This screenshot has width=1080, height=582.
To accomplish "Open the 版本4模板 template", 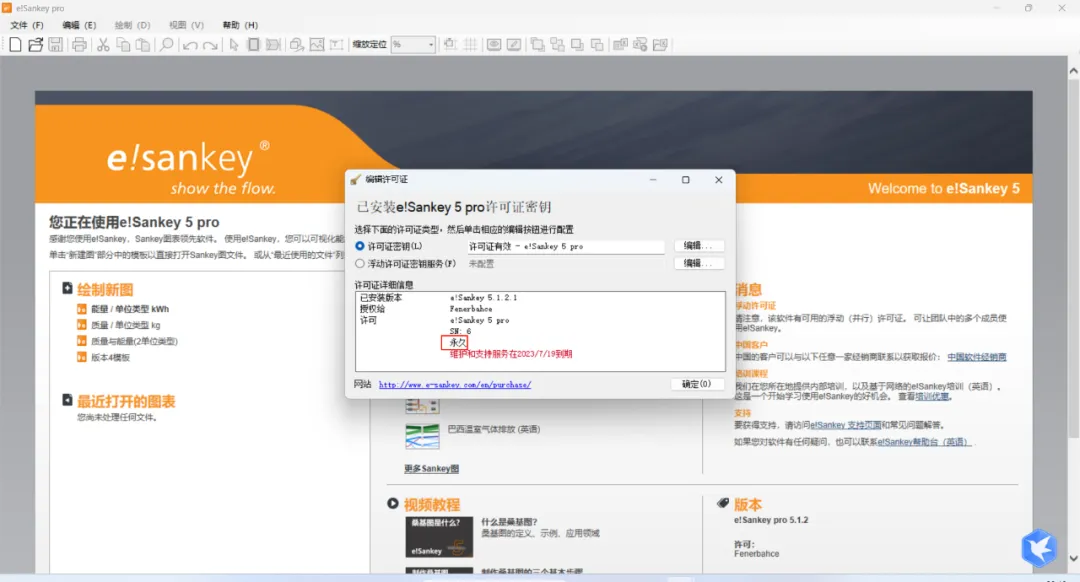I will tap(110, 357).
